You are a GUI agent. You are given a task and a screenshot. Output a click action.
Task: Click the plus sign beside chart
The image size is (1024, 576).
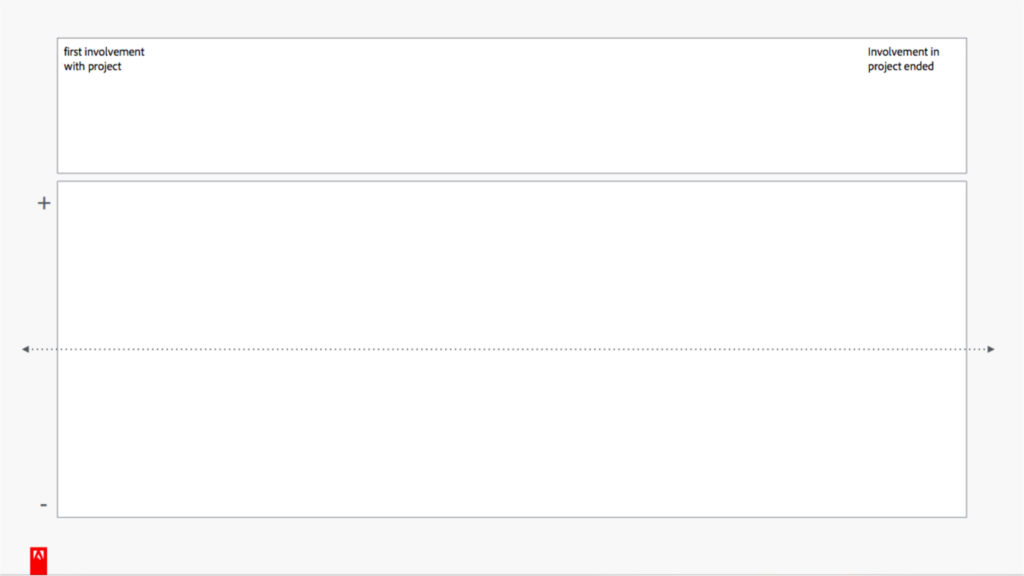click(44, 203)
